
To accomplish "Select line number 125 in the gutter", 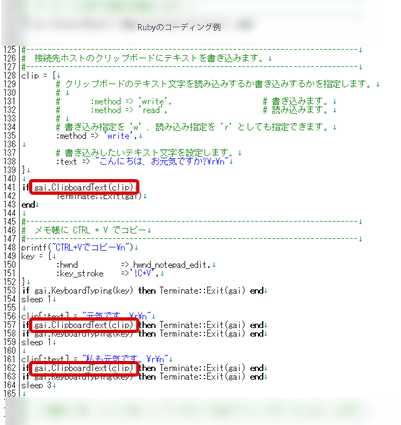I will 10,50.
